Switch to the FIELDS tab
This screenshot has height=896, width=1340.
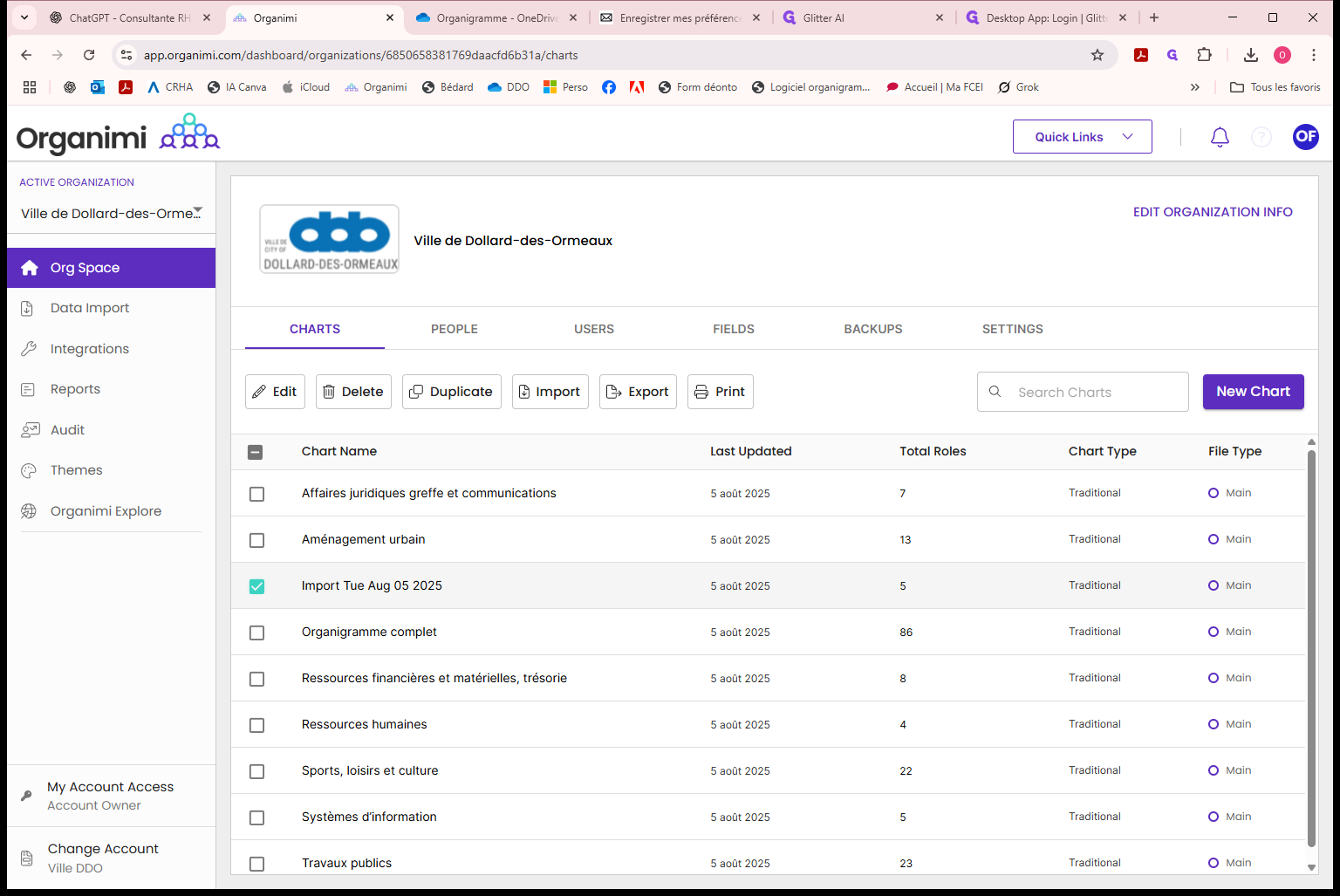click(734, 329)
